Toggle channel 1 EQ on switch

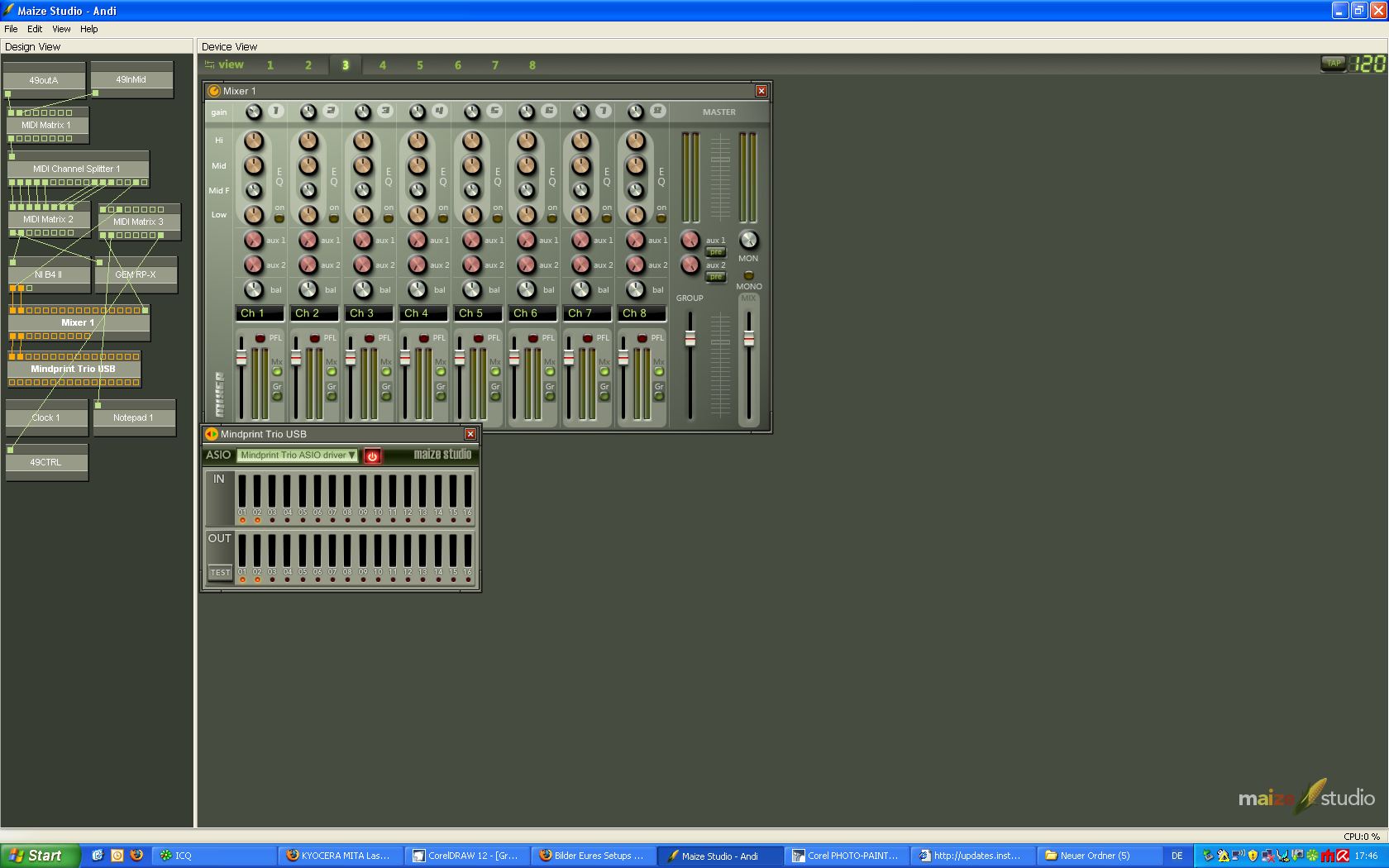click(279, 218)
